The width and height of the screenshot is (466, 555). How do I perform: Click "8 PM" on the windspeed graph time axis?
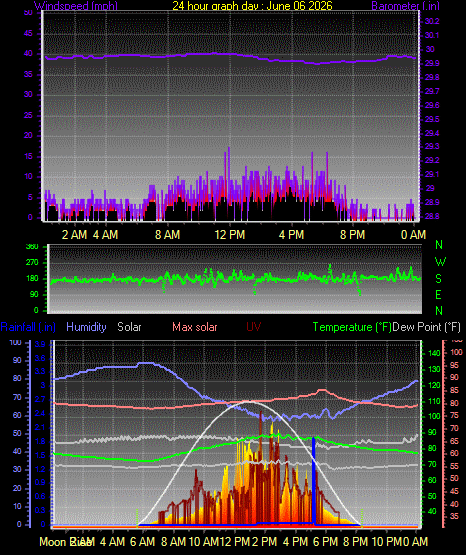pyautogui.click(x=352, y=234)
